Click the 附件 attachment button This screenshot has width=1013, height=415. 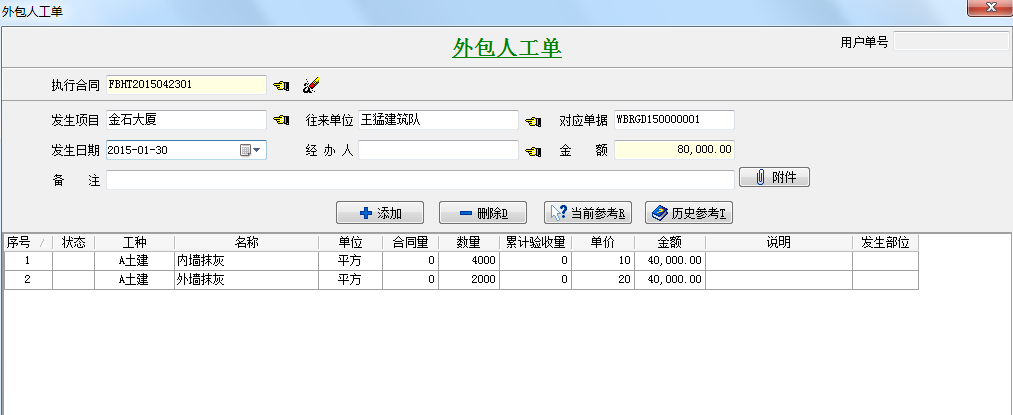(774, 178)
